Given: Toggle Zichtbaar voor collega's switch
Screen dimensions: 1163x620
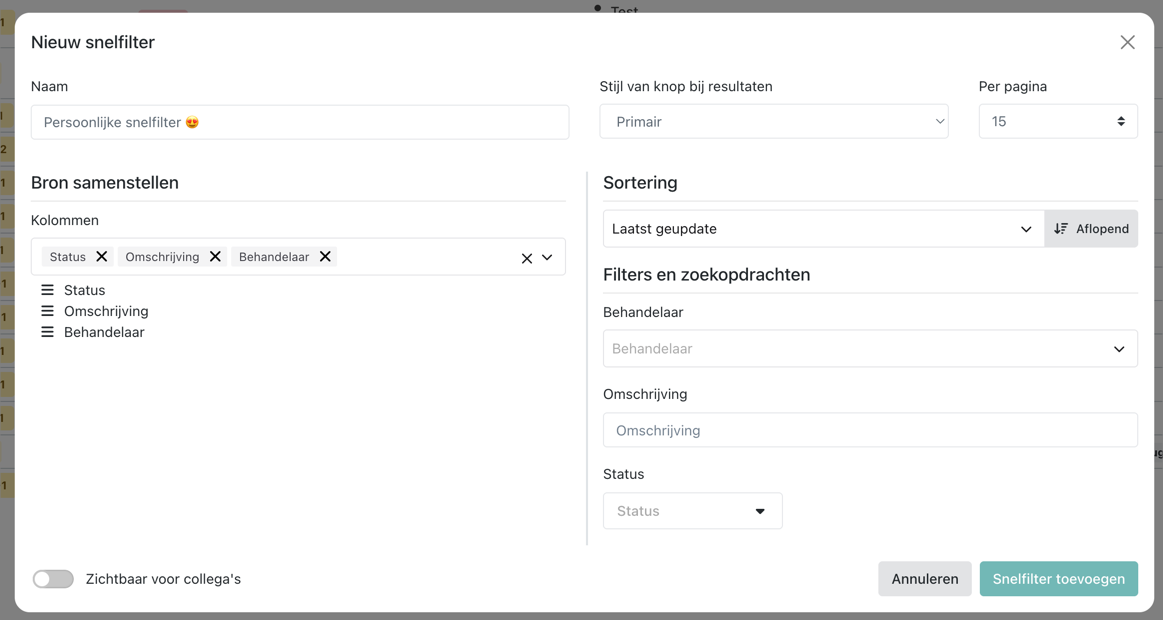Looking at the screenshot, I should click(x=53, y=579).
